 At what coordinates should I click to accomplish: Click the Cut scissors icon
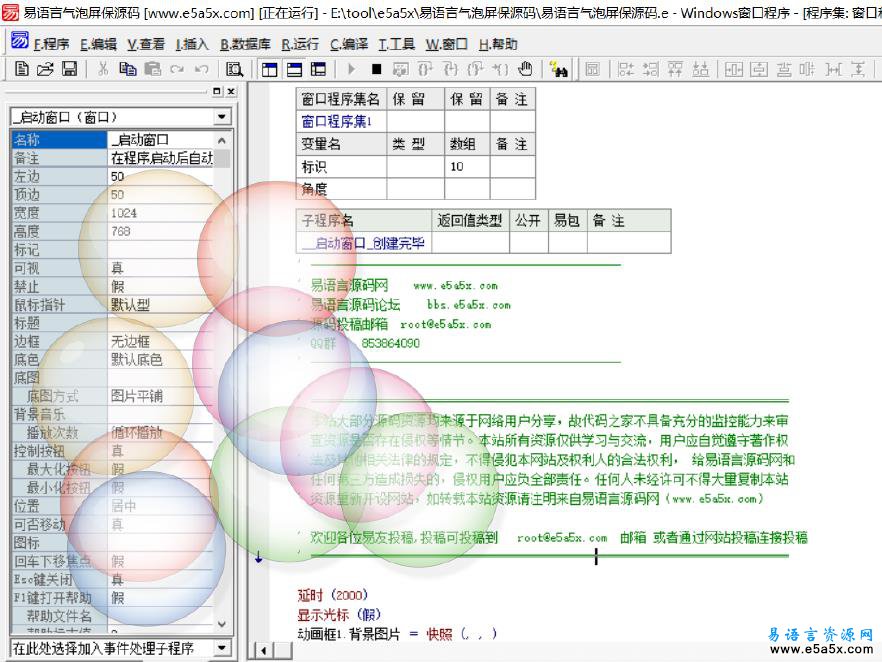point(103,69)
